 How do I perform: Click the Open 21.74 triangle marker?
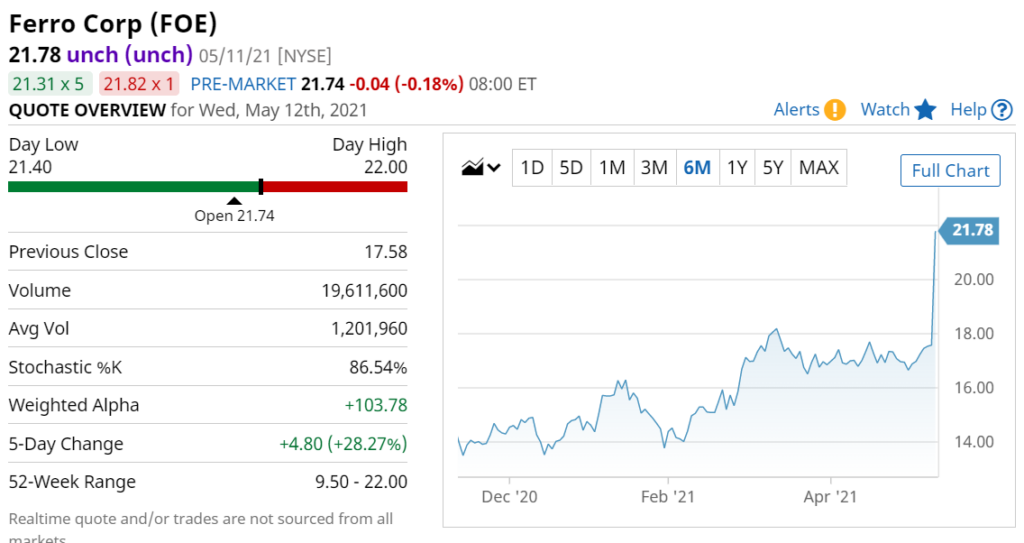click(234, 201)
